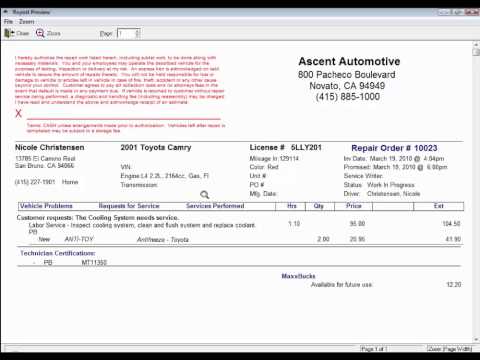Click the antifreeze quantity '2.00'
This screenshot has height=360, width=480.
click(323, 239)
